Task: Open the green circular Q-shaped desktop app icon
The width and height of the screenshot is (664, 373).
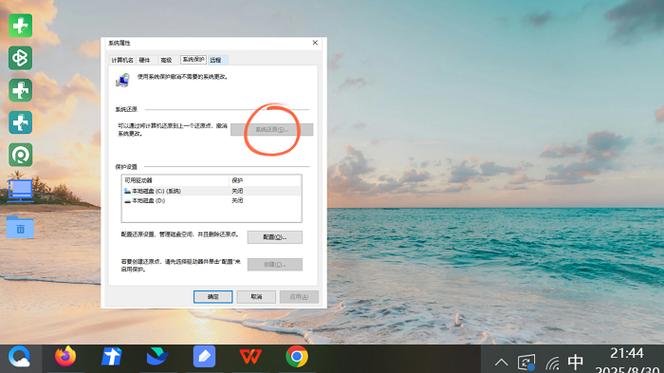Action: click(x=20, y=155)
